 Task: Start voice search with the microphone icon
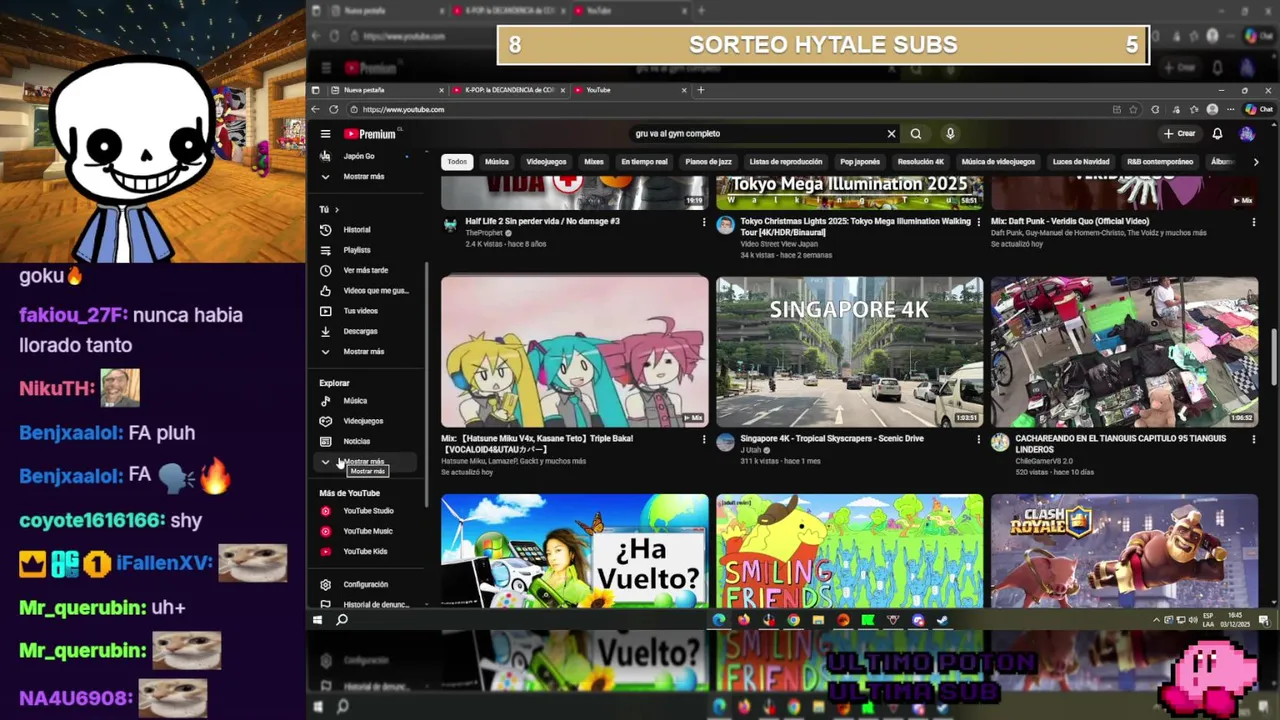[x=950, y=134]
